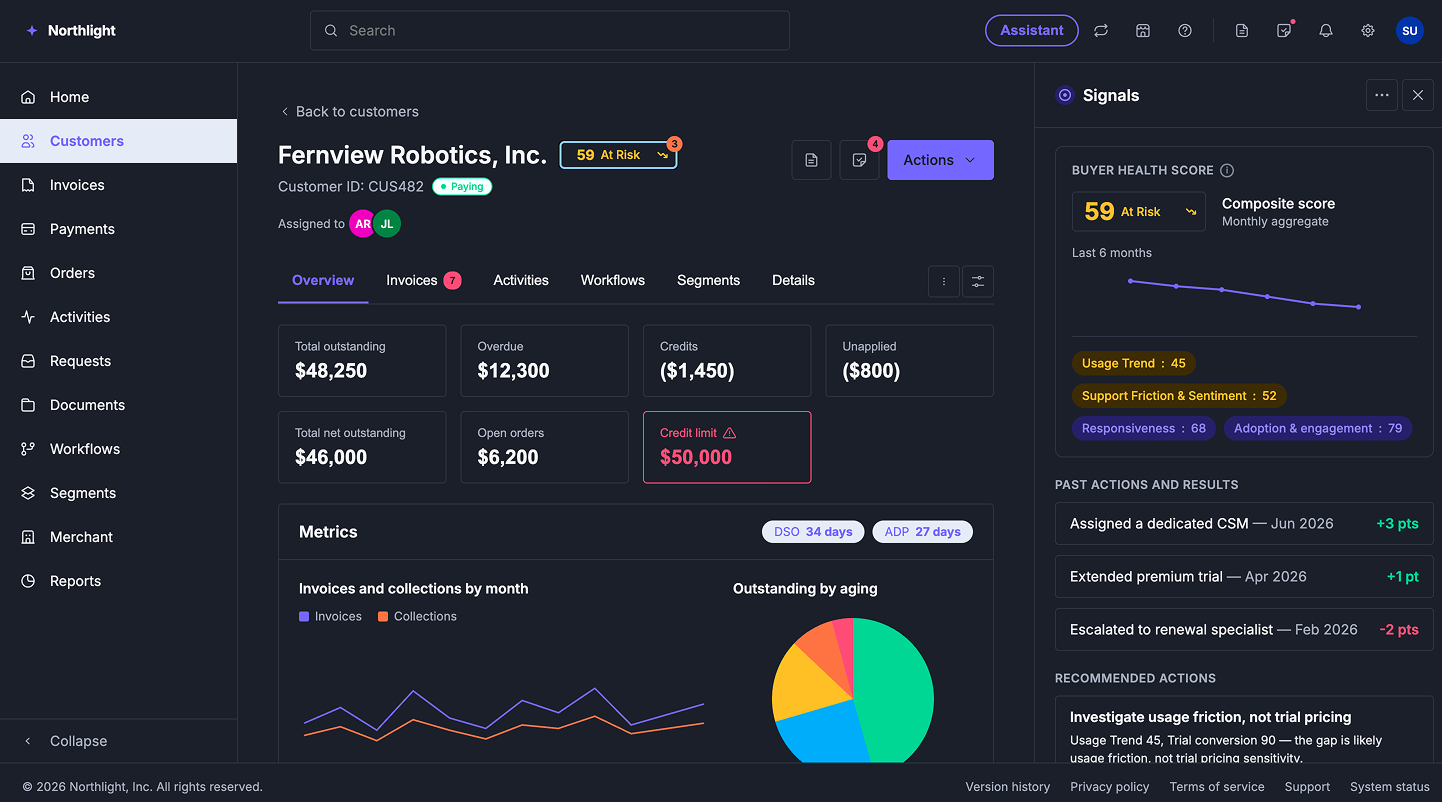Expand the Signals panel 59 At Risk score
This screenshot has width=1442, height=802.
1139,212
